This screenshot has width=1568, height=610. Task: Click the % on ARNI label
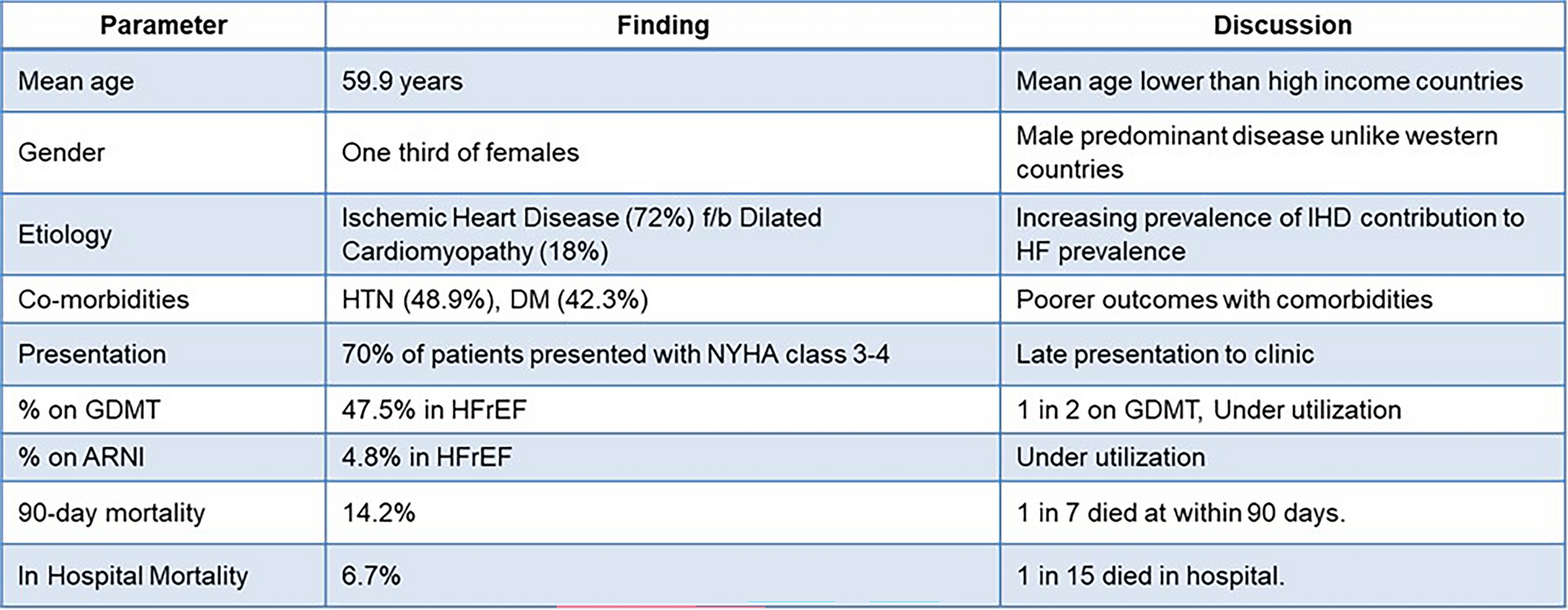[x=81, y=457]
